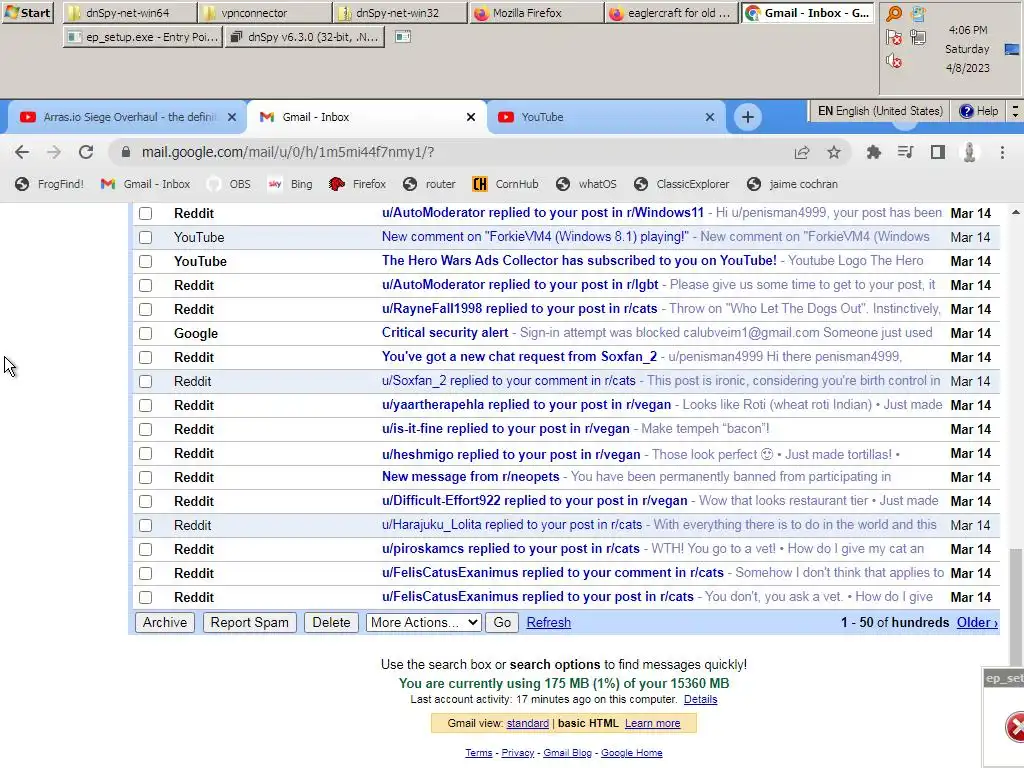This screenshot has width=1024, height=768.
Task: Switch to Mozilla Firefox taskbar window
Action: pos(535,12)
